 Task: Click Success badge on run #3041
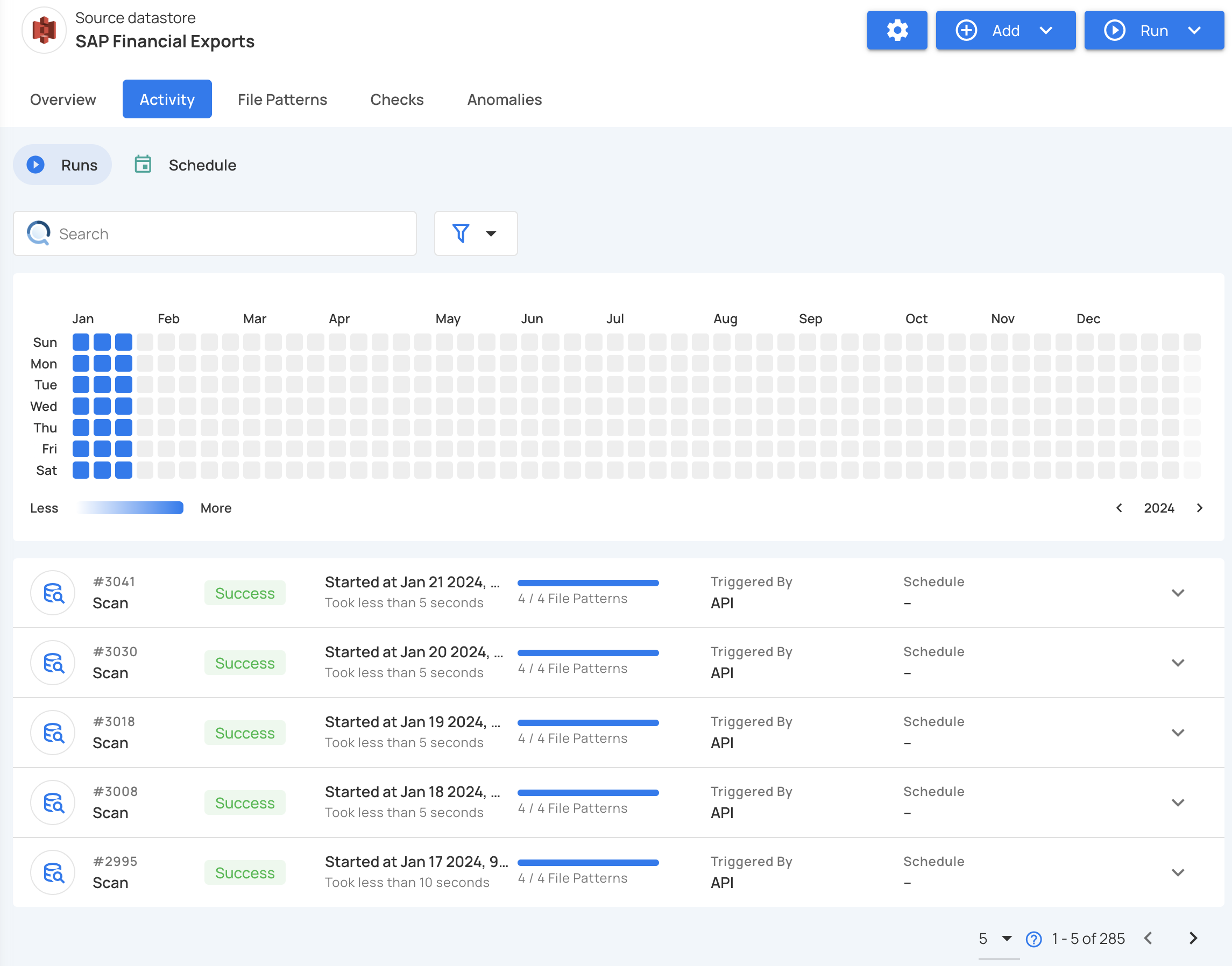[x=244, y=593]
